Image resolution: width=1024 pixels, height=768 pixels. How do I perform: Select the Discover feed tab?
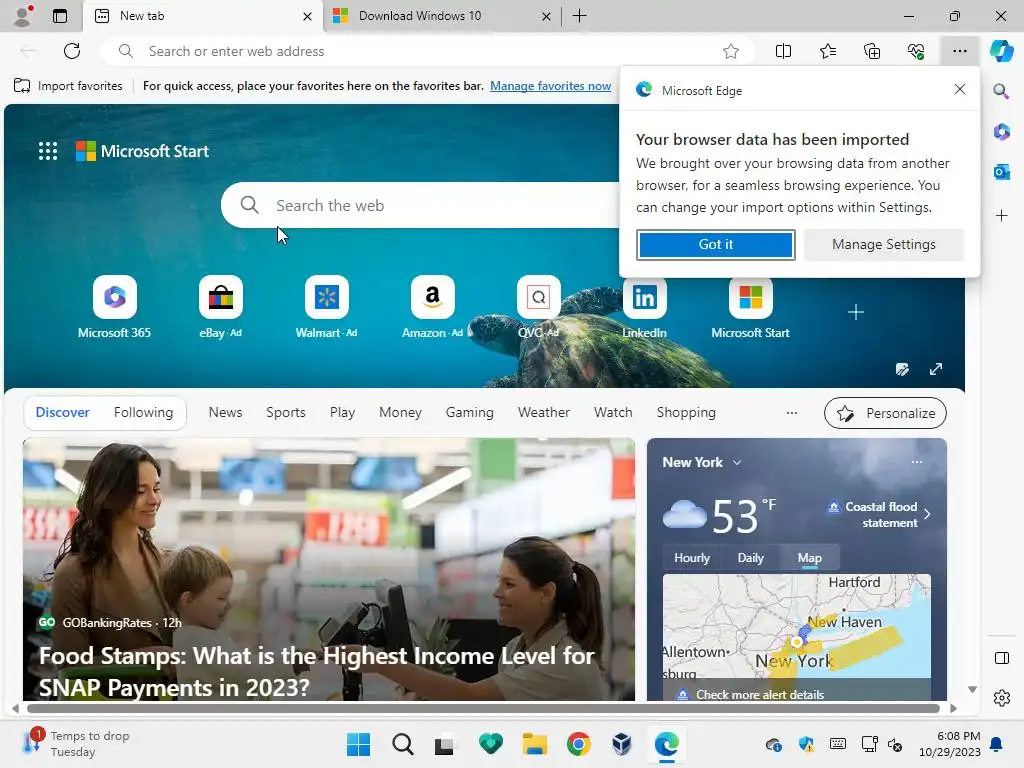click(x=63, y=413)
